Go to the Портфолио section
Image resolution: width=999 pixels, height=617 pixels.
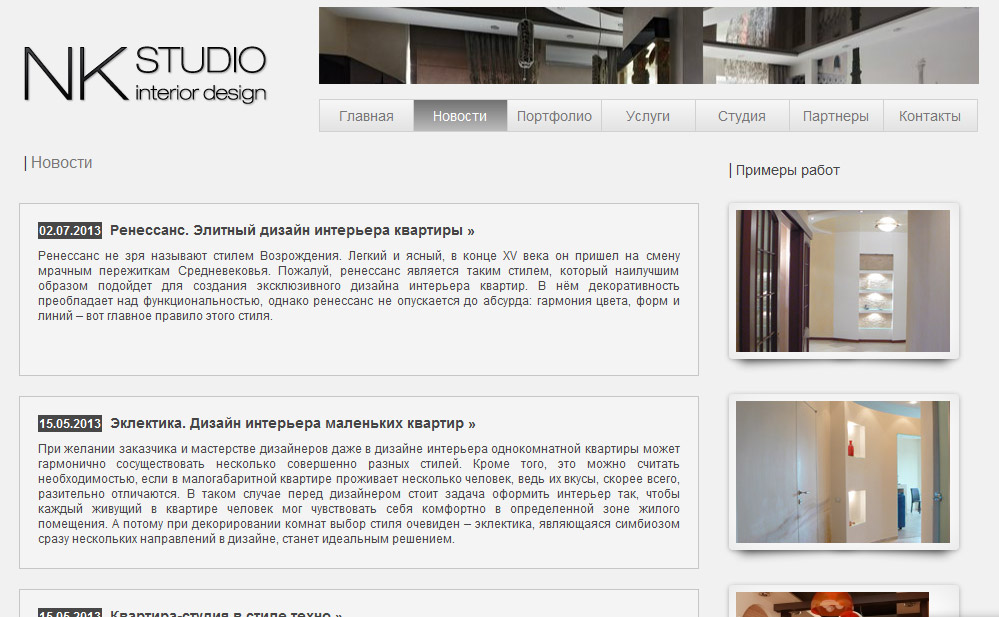554,116
